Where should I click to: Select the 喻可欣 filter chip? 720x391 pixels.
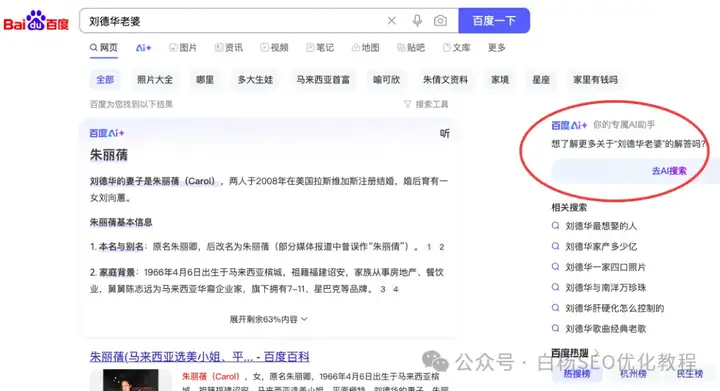click(387, 80)
